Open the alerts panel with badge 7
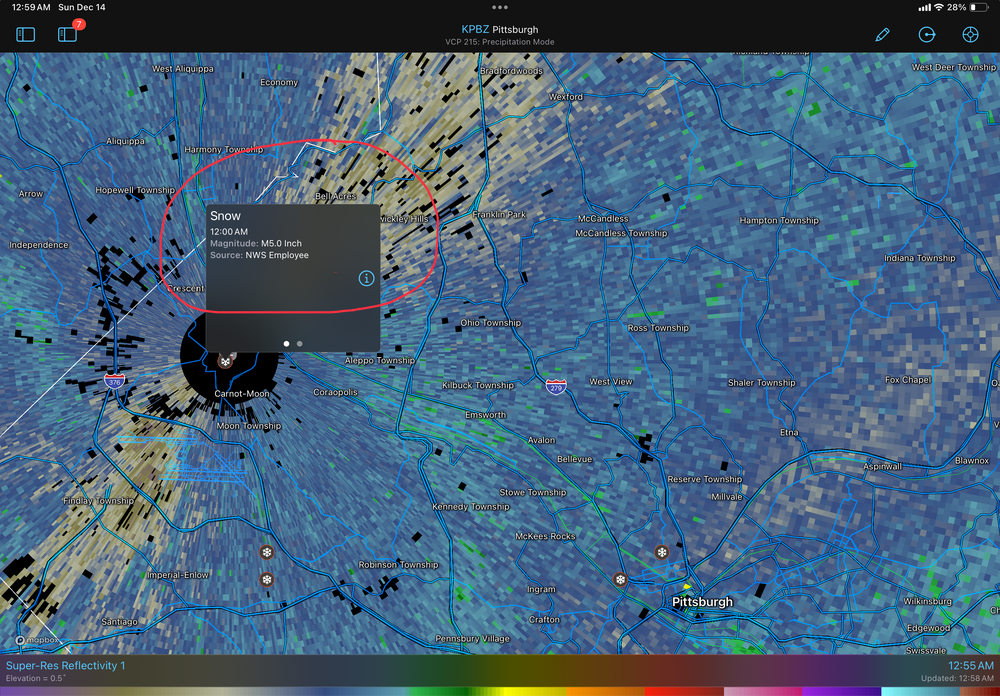 (x=68, y=35)
